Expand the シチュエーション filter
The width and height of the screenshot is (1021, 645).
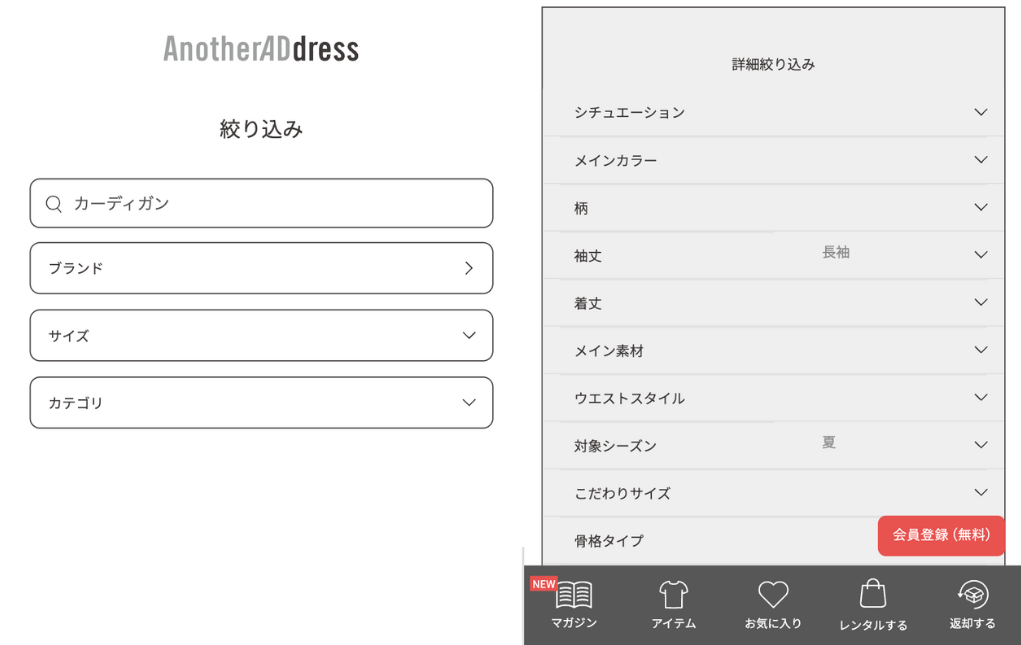tap(980, 112)
